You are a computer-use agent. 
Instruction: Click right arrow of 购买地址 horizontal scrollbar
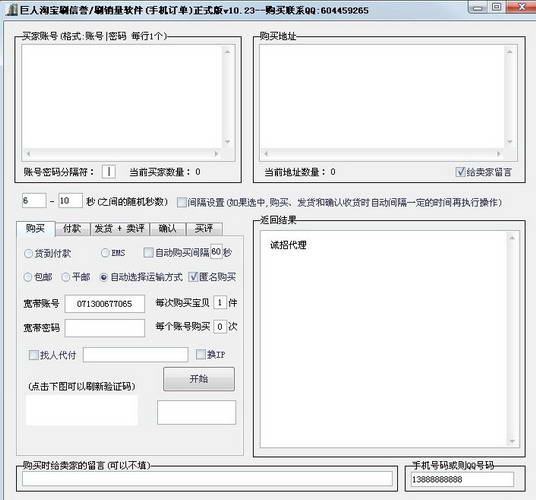click(x=499, y=154)
